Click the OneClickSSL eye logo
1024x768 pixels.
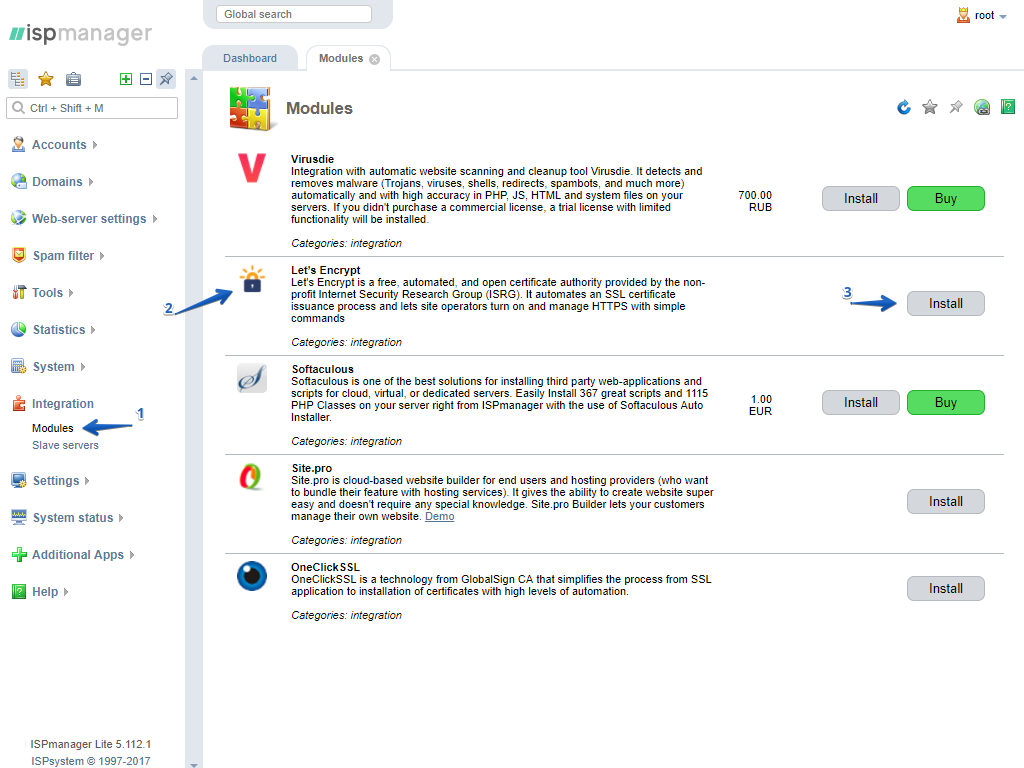252,576
